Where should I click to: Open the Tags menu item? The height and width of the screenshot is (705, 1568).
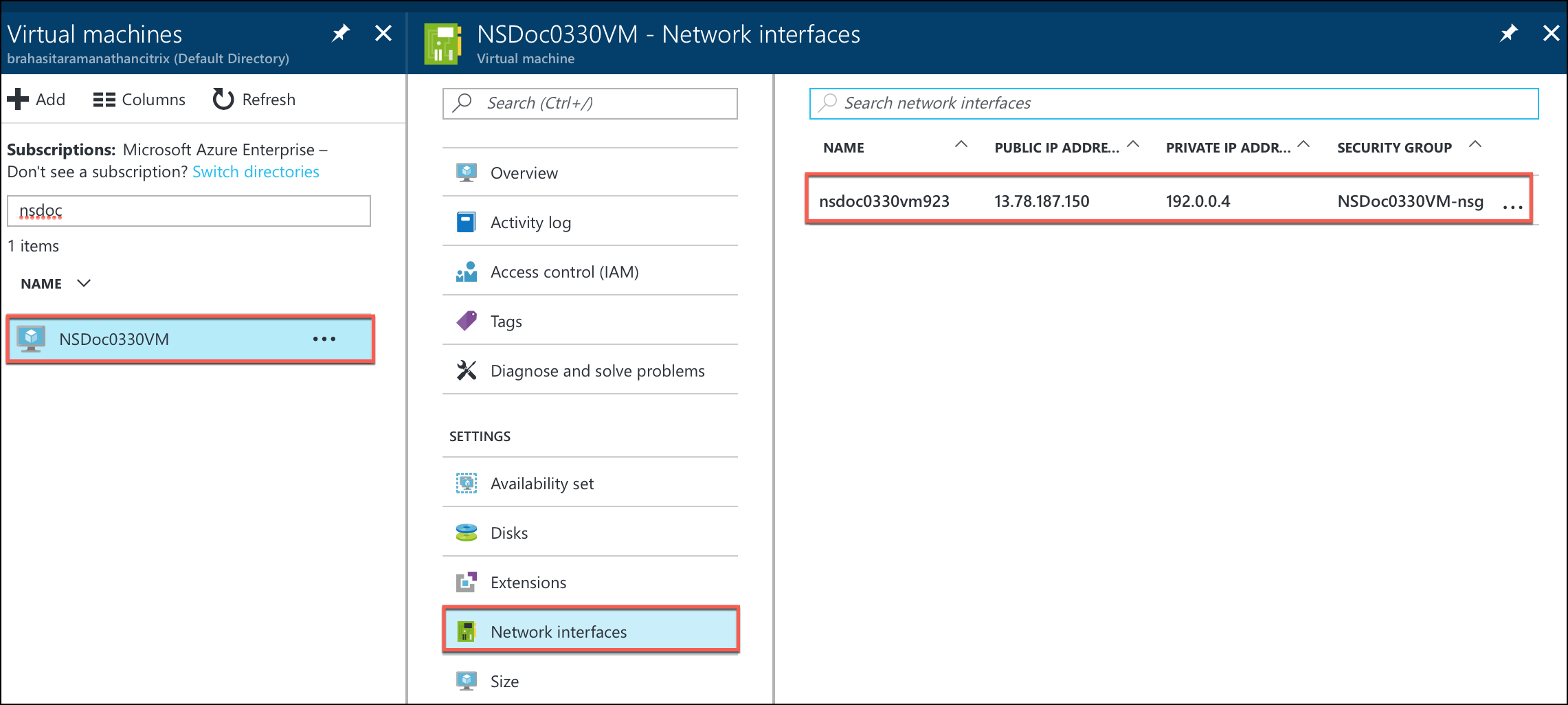pos(590,321)
